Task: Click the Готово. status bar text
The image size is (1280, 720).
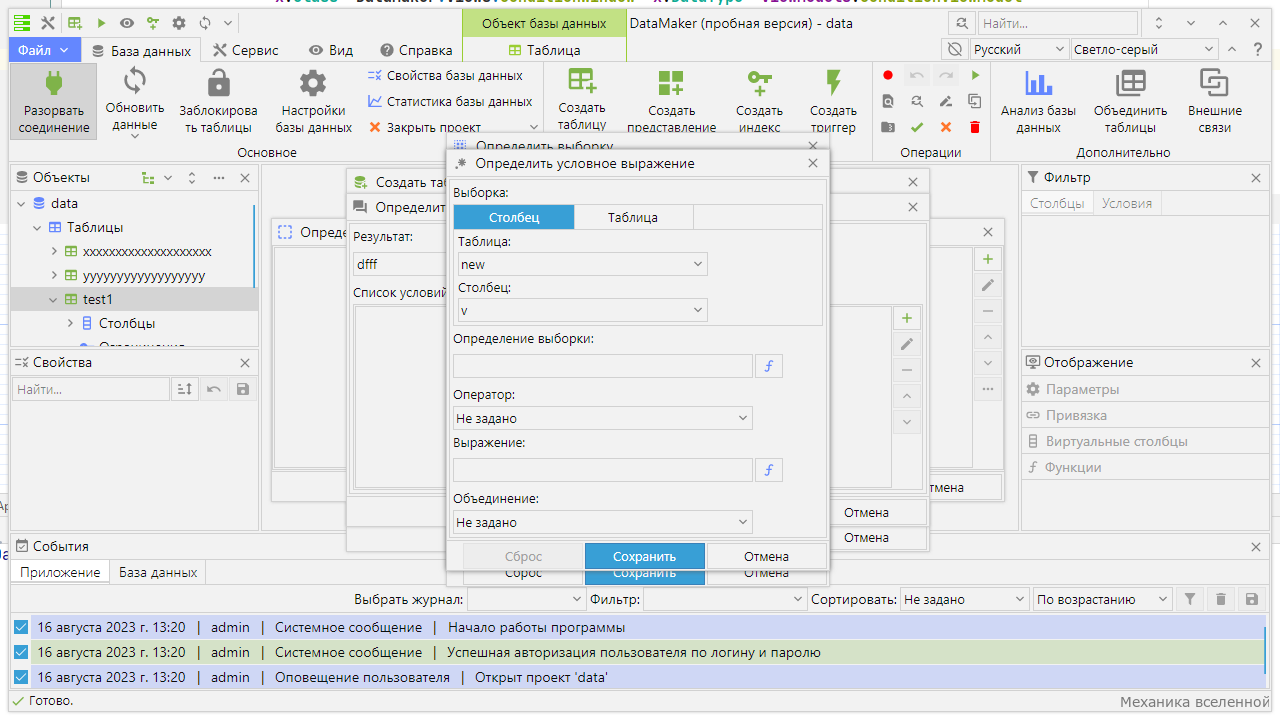Action: pyautogui.click(x=50, y=701)
